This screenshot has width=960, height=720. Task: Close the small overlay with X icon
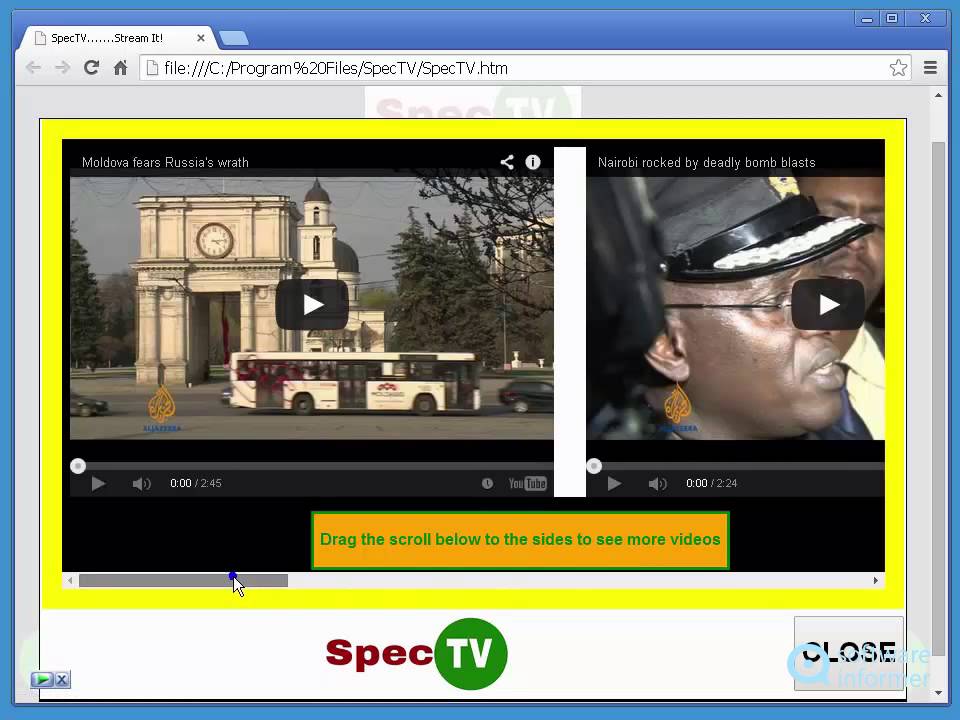(62, 679)
